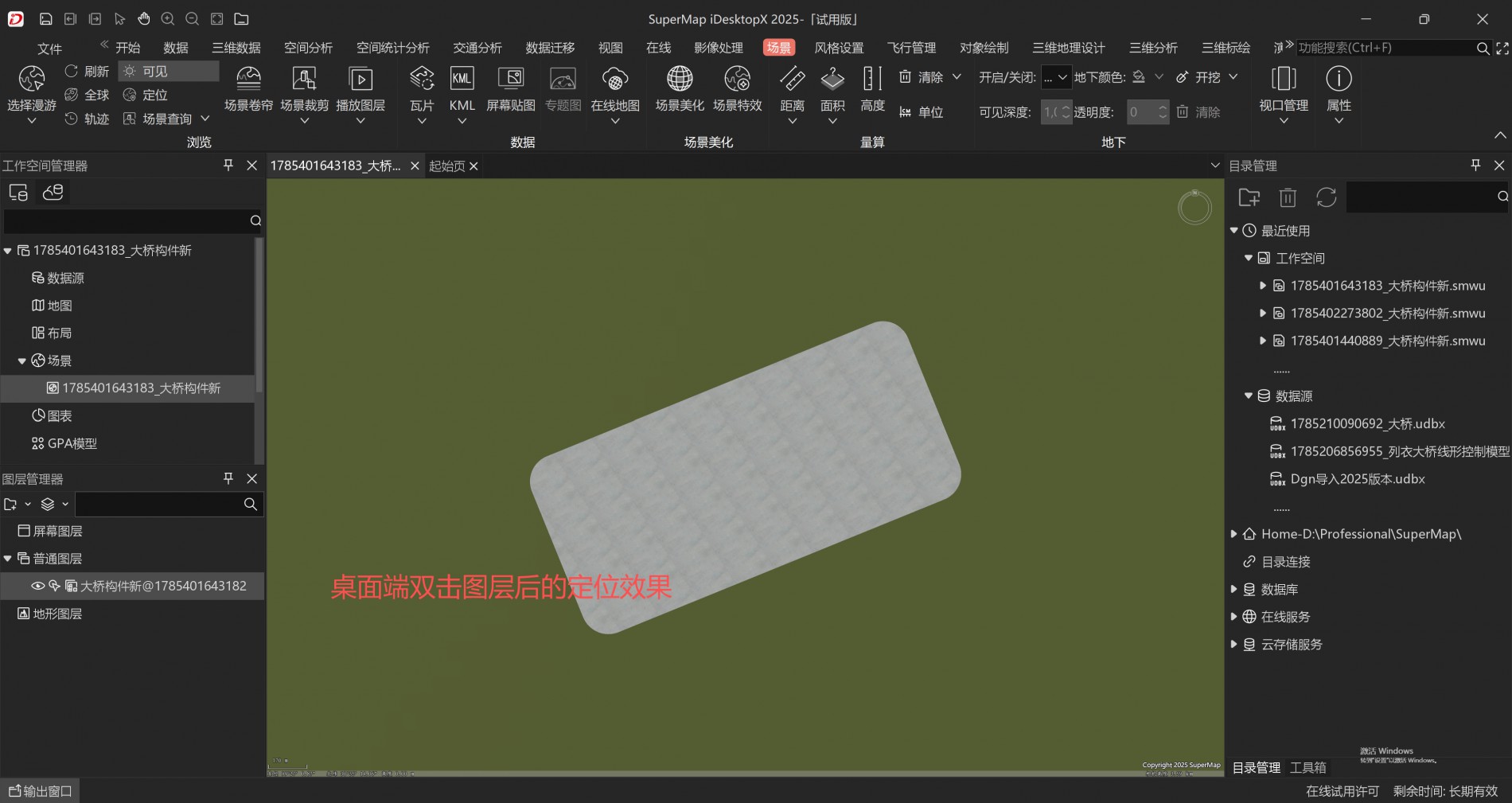Select the 距离 distance measure tool
This screenshot has width=1512, height=803.
coord(792,79)
